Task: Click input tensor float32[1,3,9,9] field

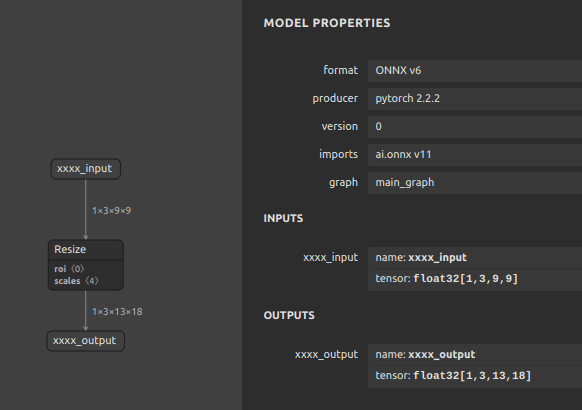Action: [475, 279]
